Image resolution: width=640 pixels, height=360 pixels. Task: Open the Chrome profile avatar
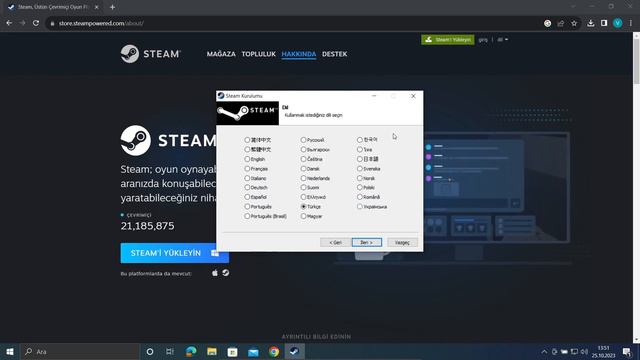618,23
